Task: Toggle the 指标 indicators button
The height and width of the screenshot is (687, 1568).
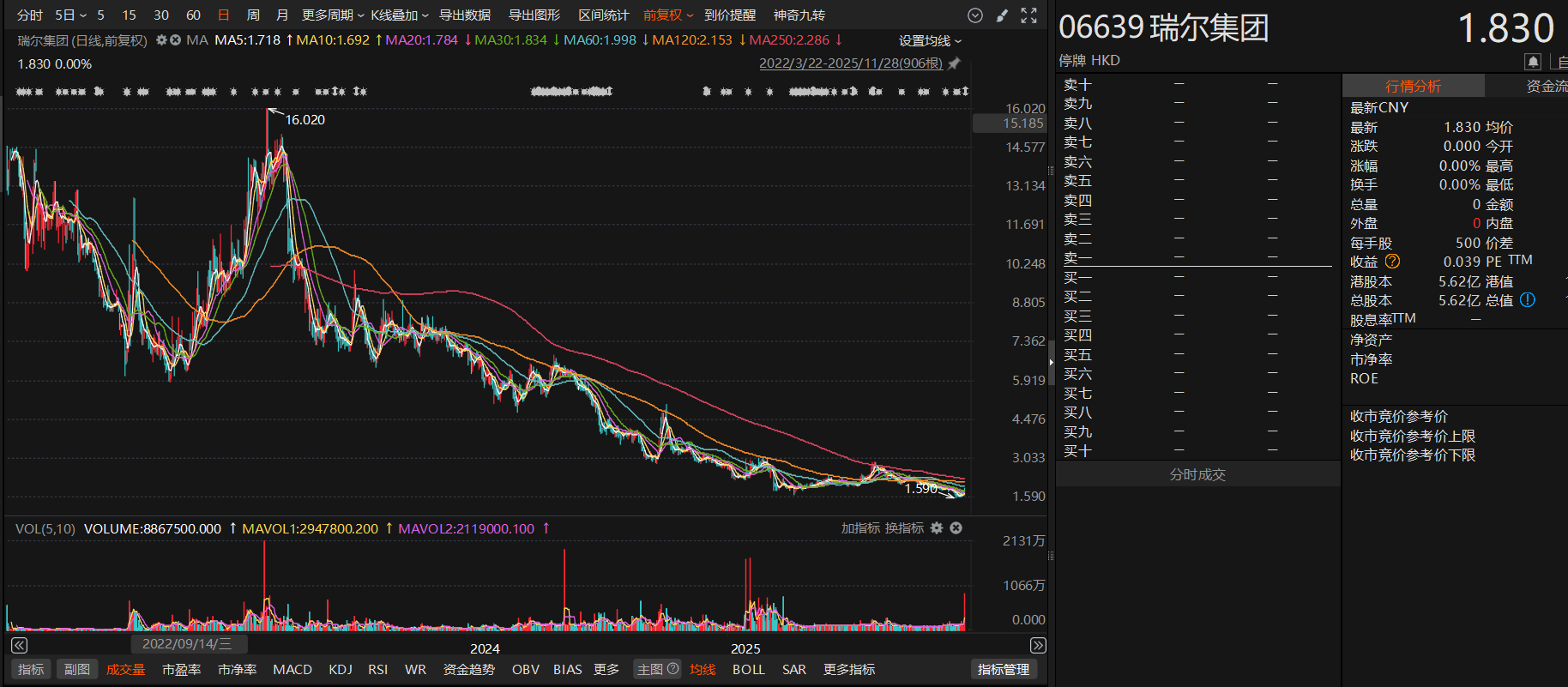Action: click(x=31, y=670)
